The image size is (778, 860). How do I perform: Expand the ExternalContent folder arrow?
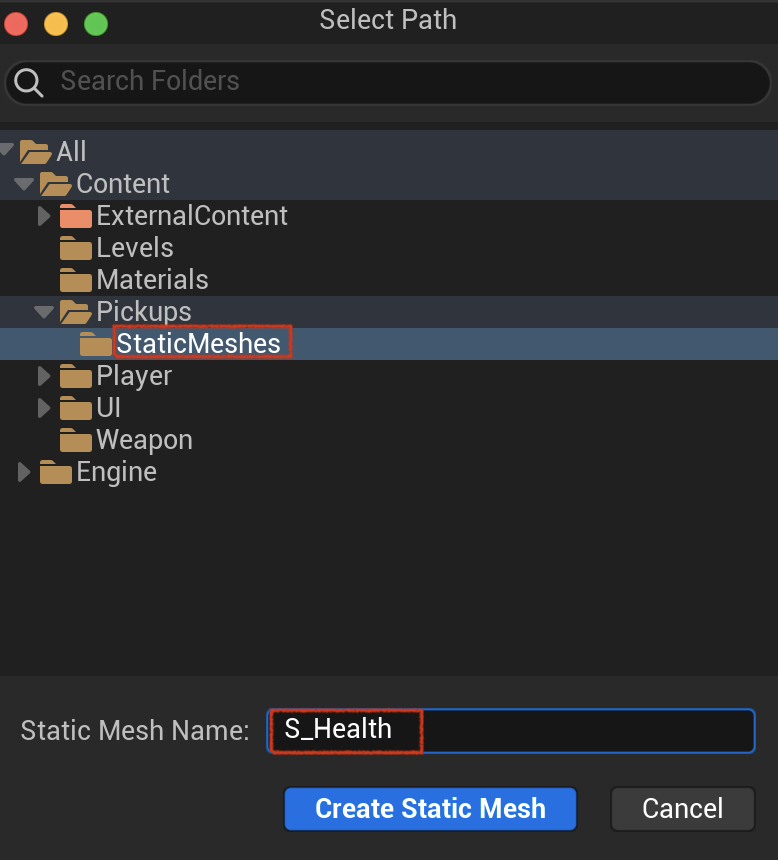tap(44, 216)
